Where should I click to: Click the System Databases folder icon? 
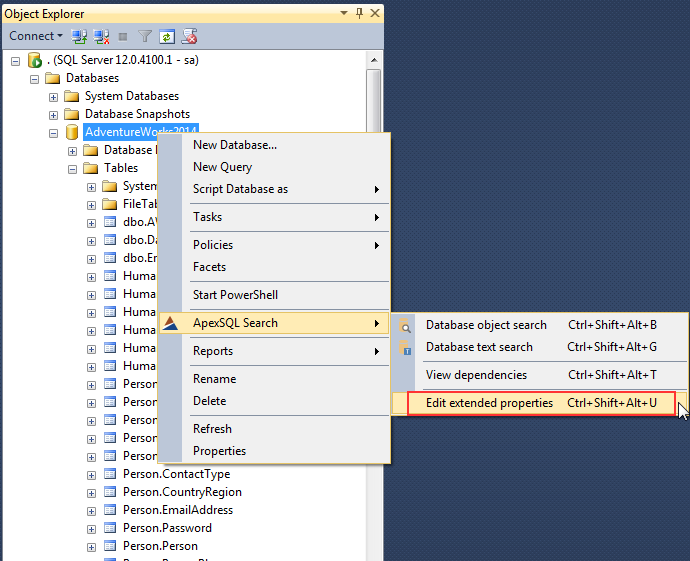[71, 96]
